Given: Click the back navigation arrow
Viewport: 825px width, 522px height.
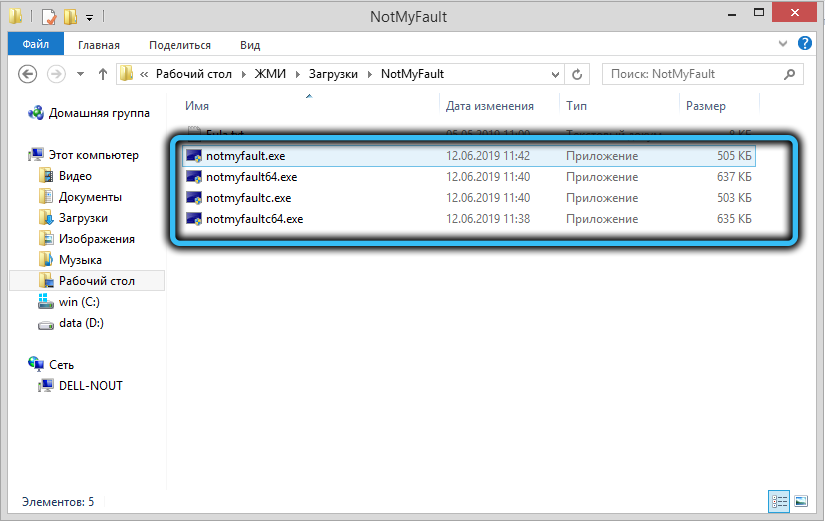Looking at the screenshot, I should 28,74.
